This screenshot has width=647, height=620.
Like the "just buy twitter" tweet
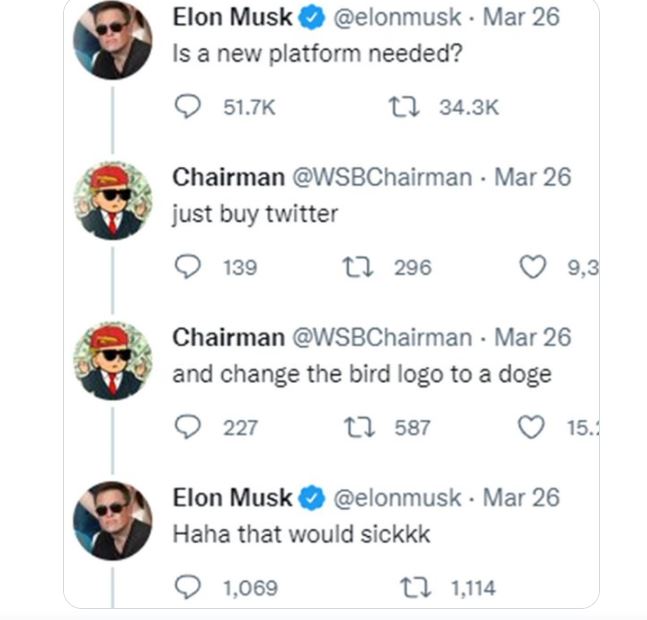point(535,267)
